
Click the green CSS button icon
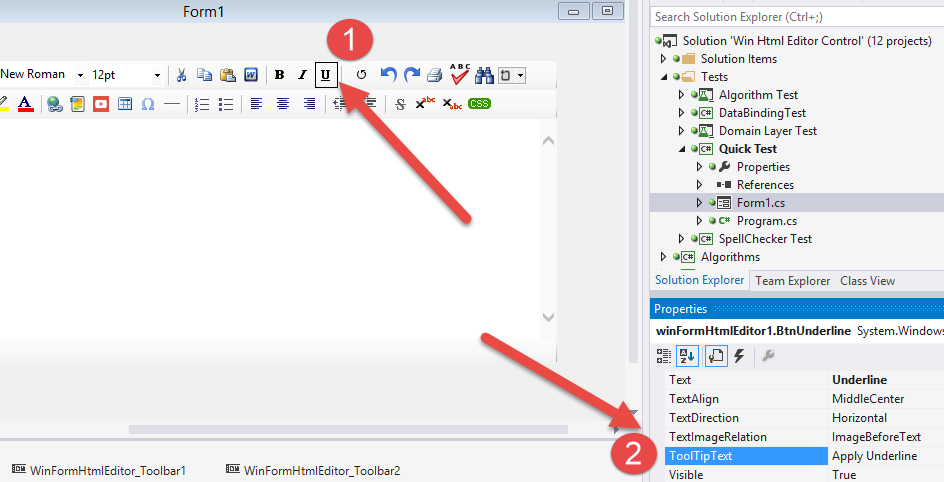pos(479,104)
